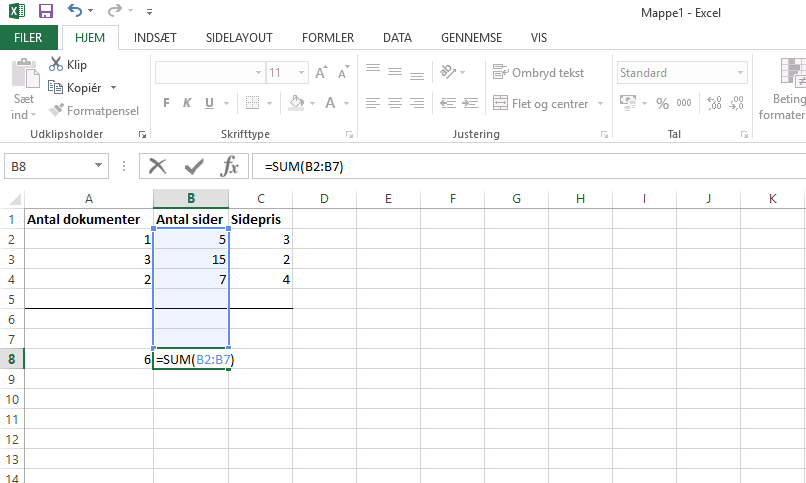806x483 pixels.
Task: Apply the 000 thousands separator format
Action: (x=684, y=103)
